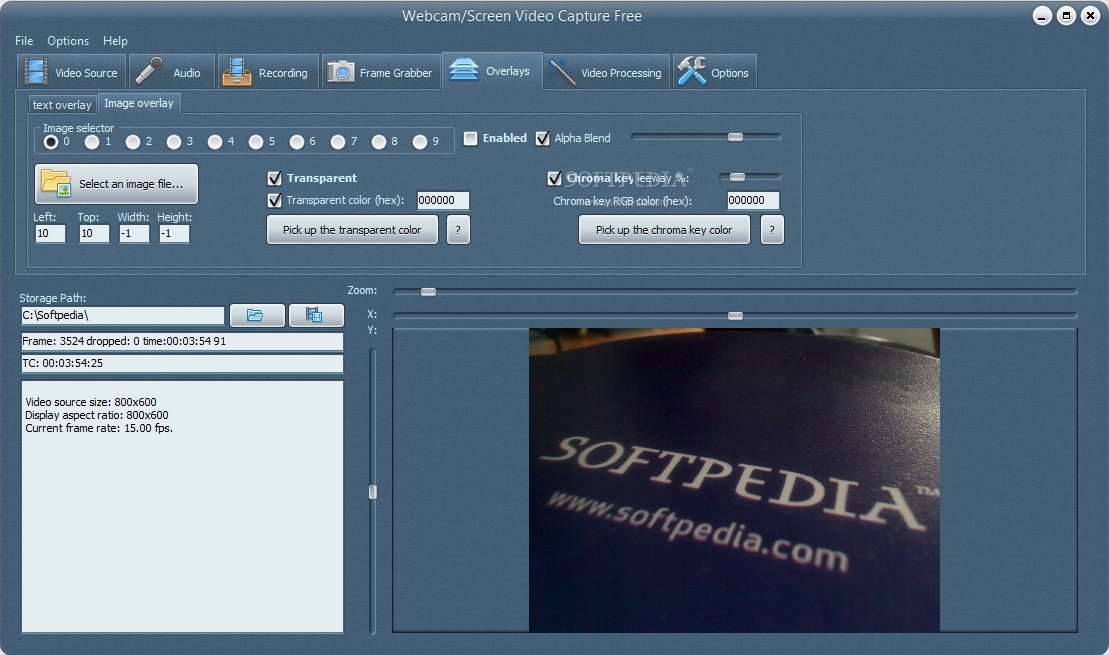Select image selector radio 5
The image size is (1109, 655).
pyautogui.click(x=256, y=142)
